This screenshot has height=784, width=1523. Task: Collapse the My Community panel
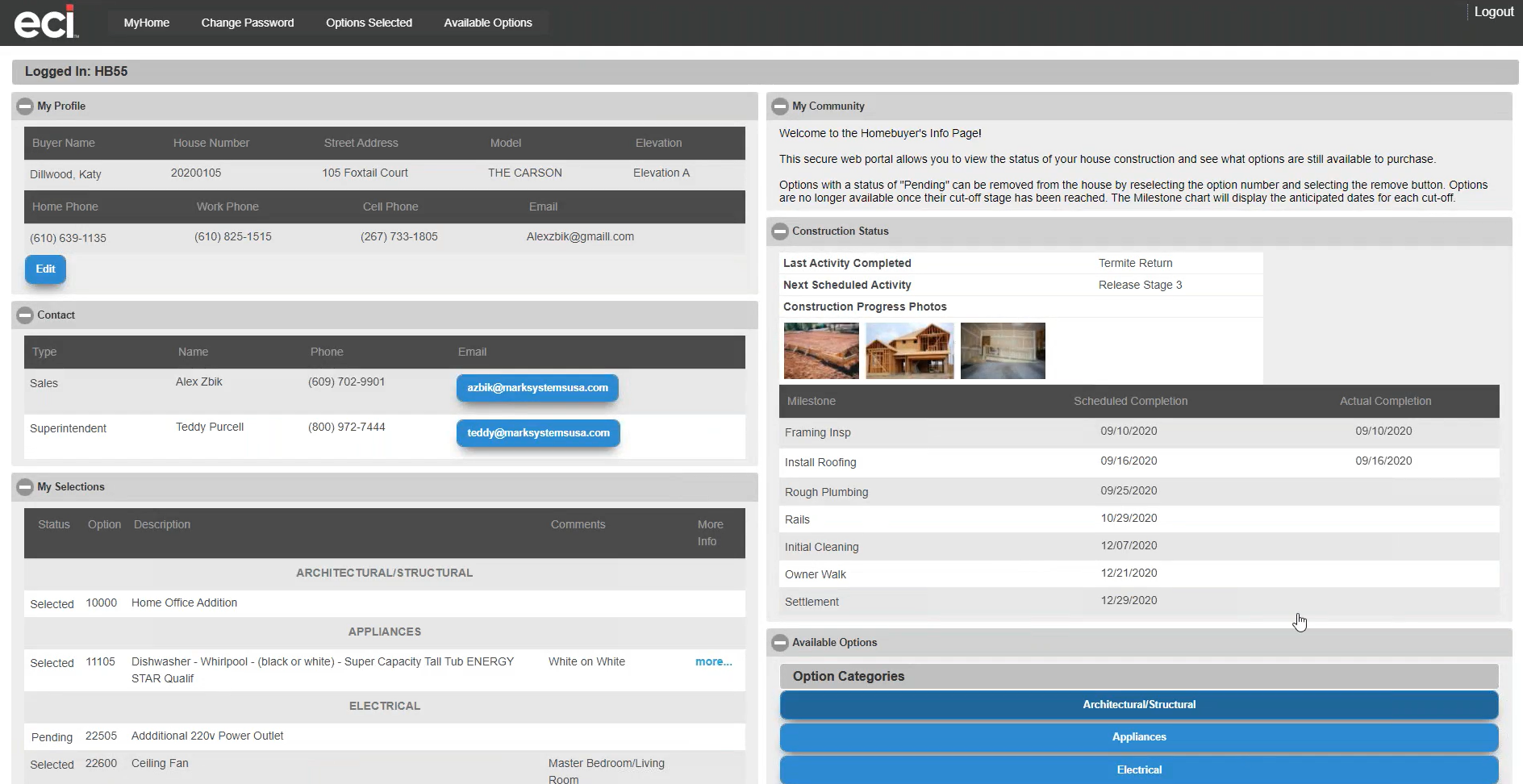pyautogui.click(x=779, y=106)
